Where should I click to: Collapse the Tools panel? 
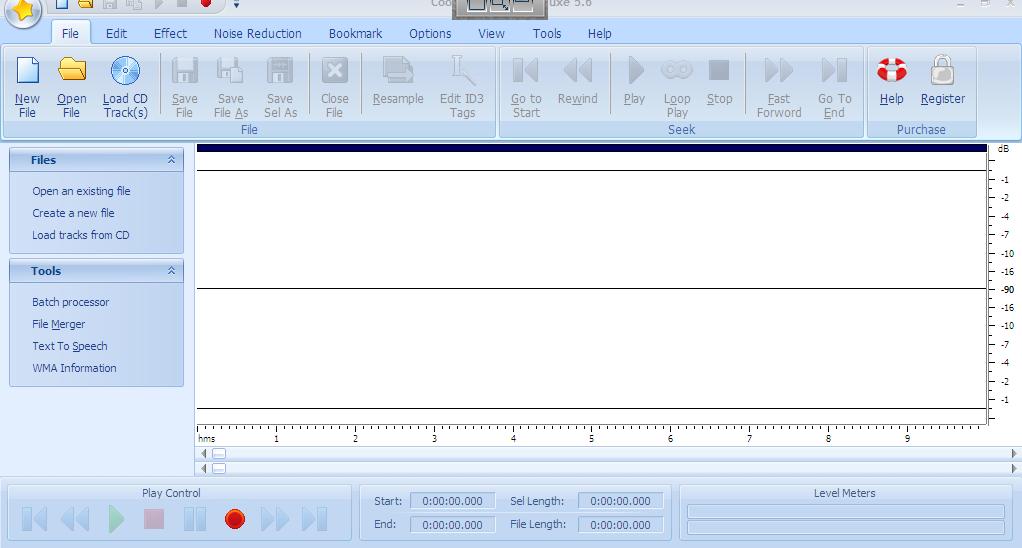pos(171,271)
